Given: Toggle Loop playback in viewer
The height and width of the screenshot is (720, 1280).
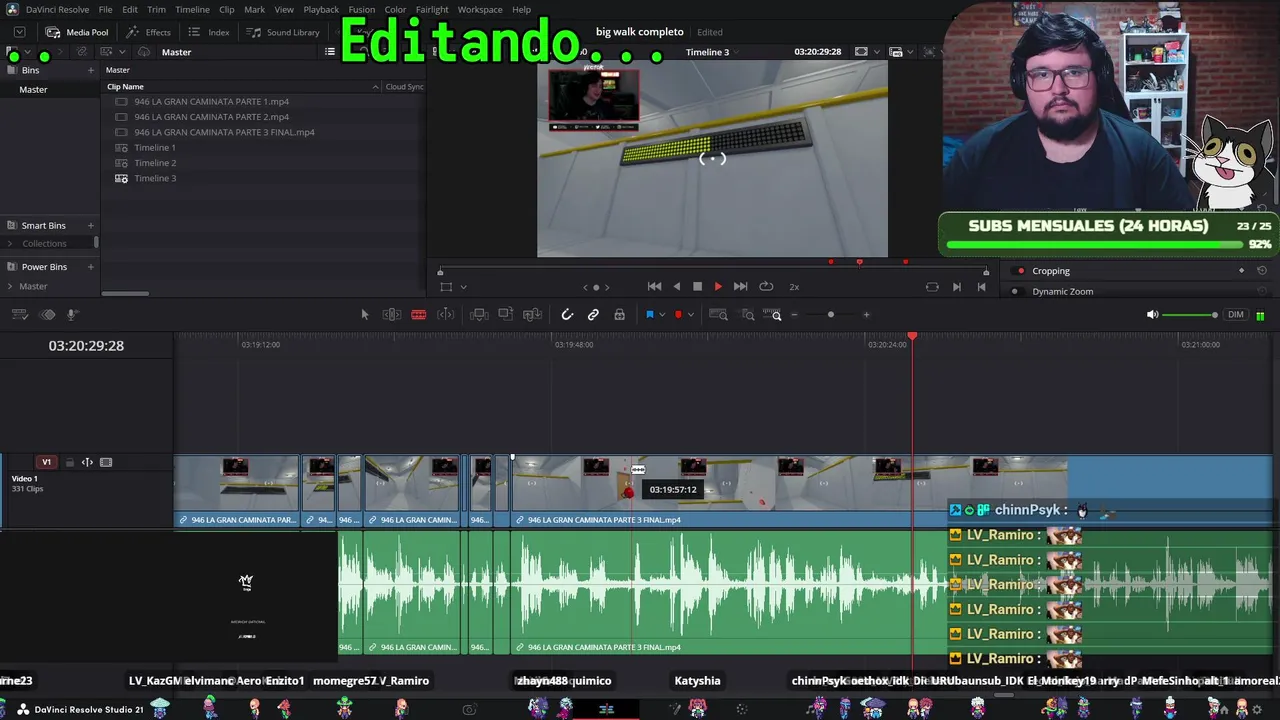Looking at the screenshot, I should coord(766,287).
